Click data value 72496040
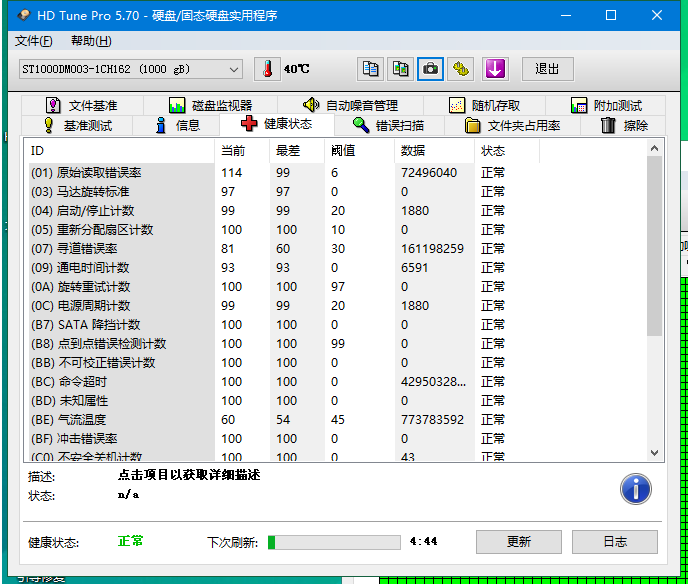Viewport: 688px width, 584px height. [x=429, y=173]
